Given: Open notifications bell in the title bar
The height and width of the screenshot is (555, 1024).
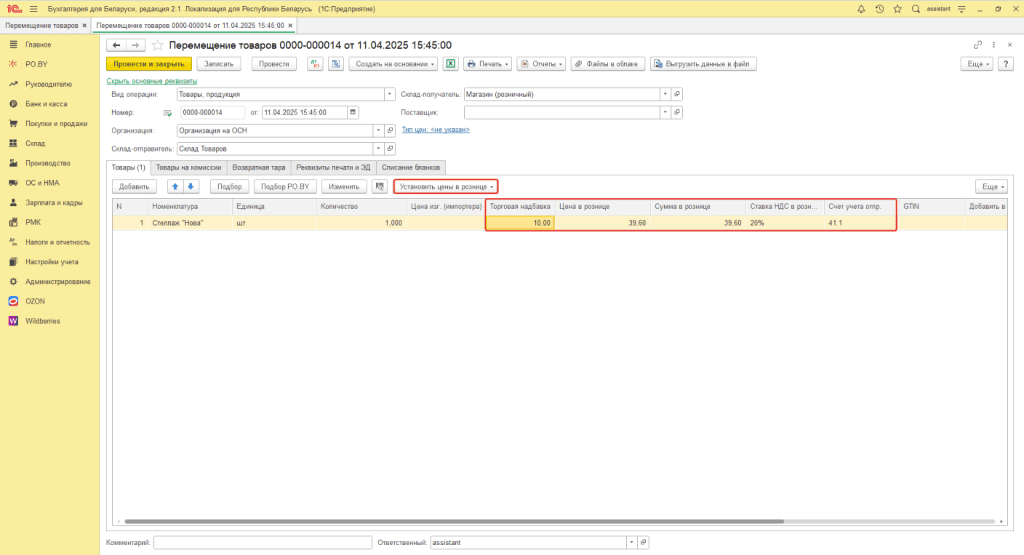Looking at the screenshot, I should pos(861,9).
